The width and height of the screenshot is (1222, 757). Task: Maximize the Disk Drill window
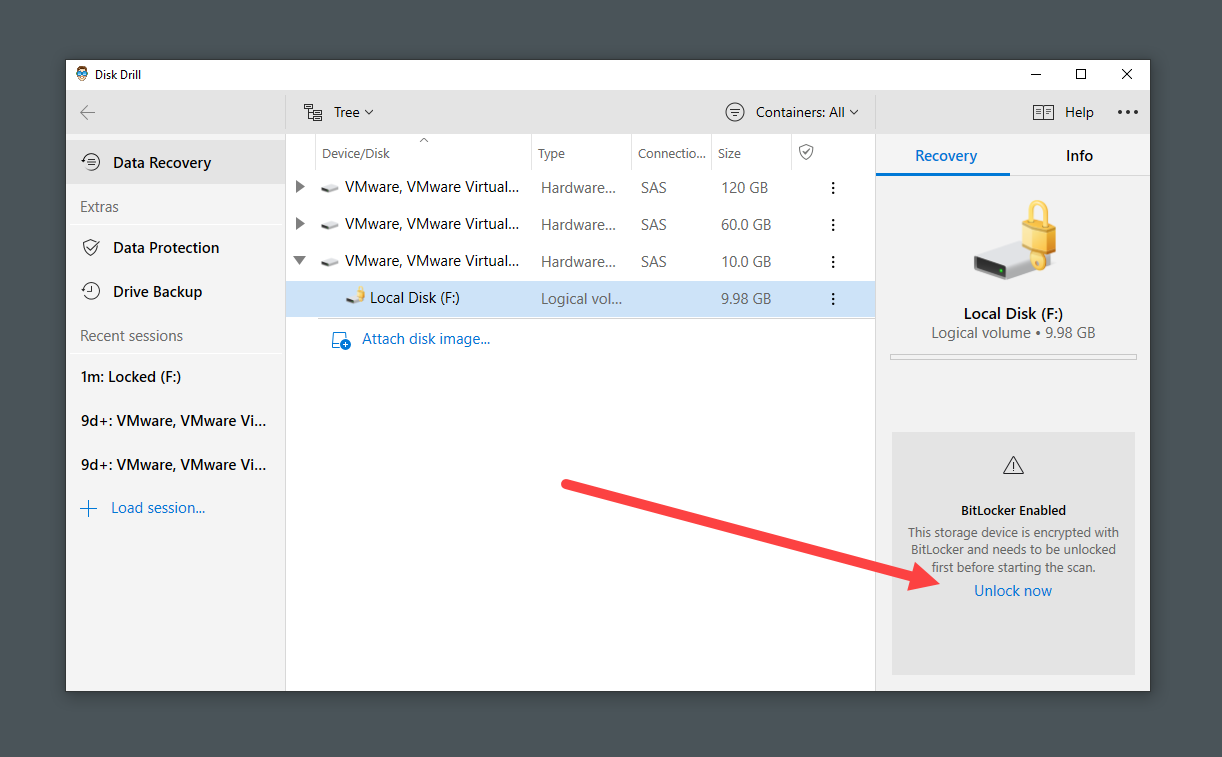pos(1081,74)
